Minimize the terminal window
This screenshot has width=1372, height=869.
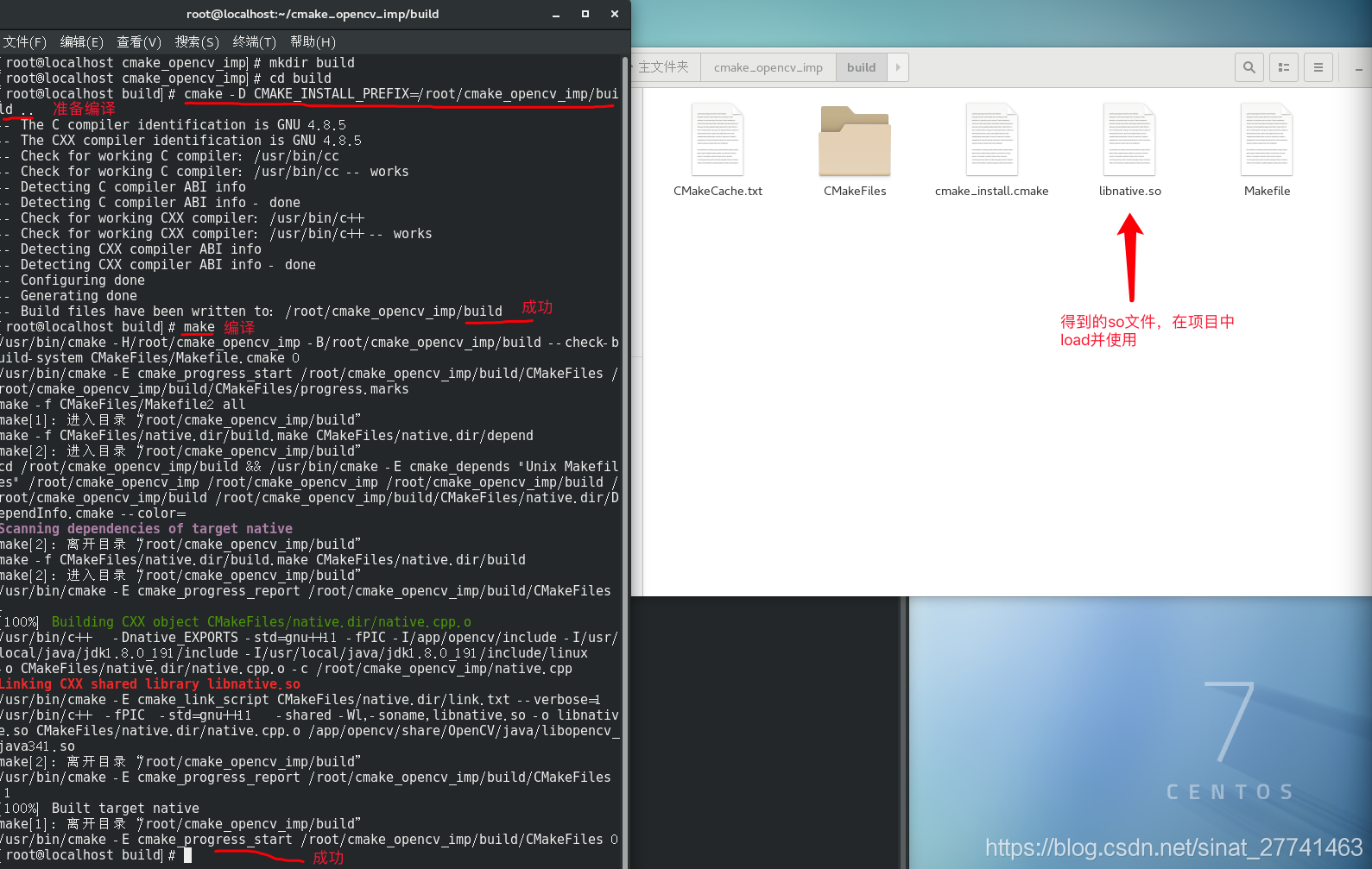[556, 14]
